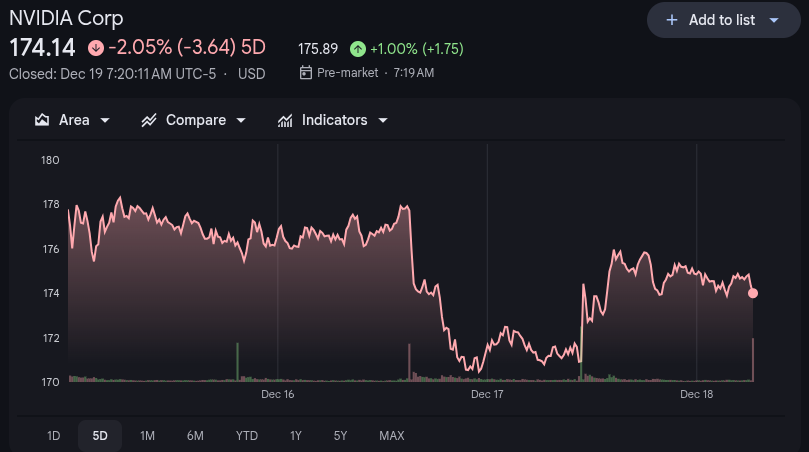This screenshot has width=809, height=452.
Task: Expand the Indicators dropdown arrow
Action: click(383, 120)
